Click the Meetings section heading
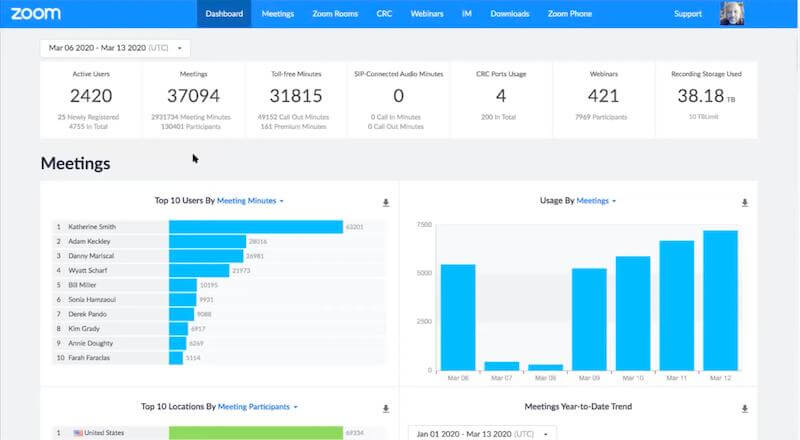 [x=76, y=163]
